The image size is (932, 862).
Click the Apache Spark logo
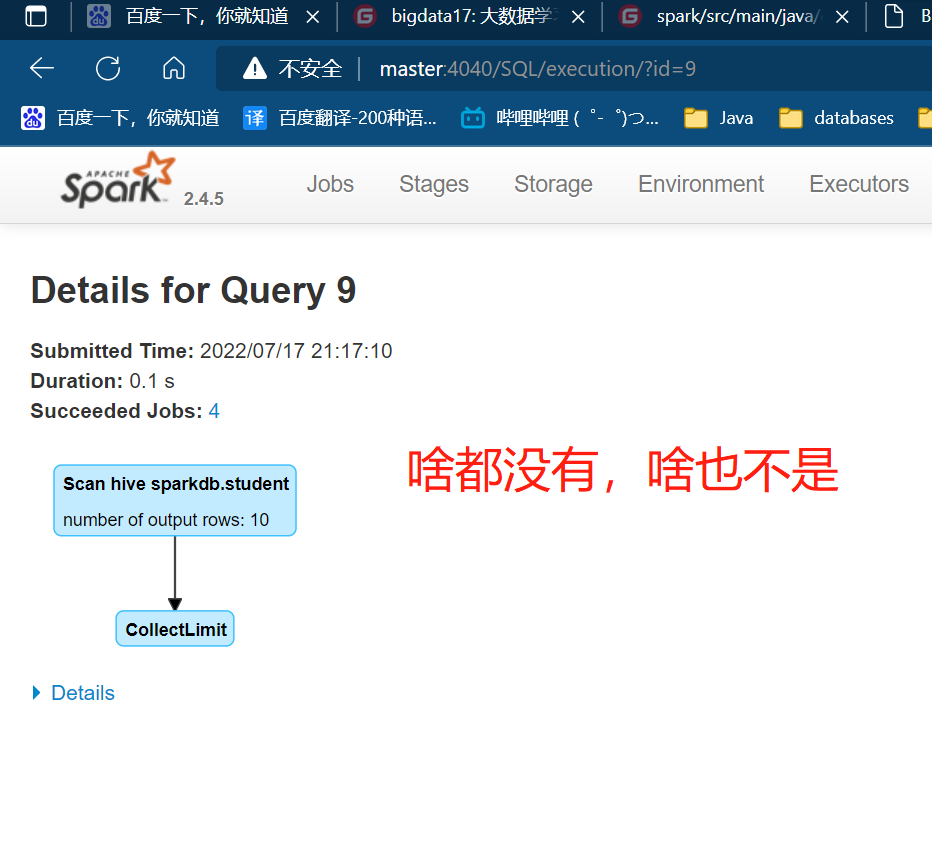click(x=118, y=180)
